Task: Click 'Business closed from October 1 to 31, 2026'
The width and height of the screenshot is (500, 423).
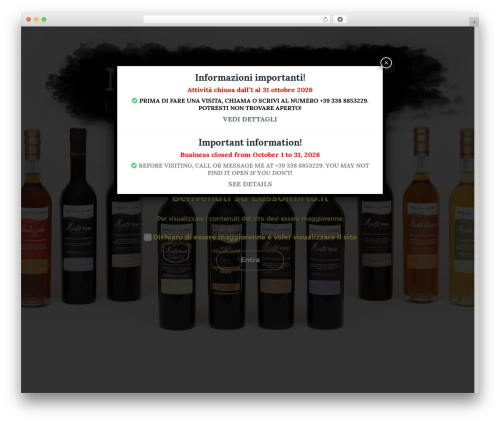Action: 250,155
